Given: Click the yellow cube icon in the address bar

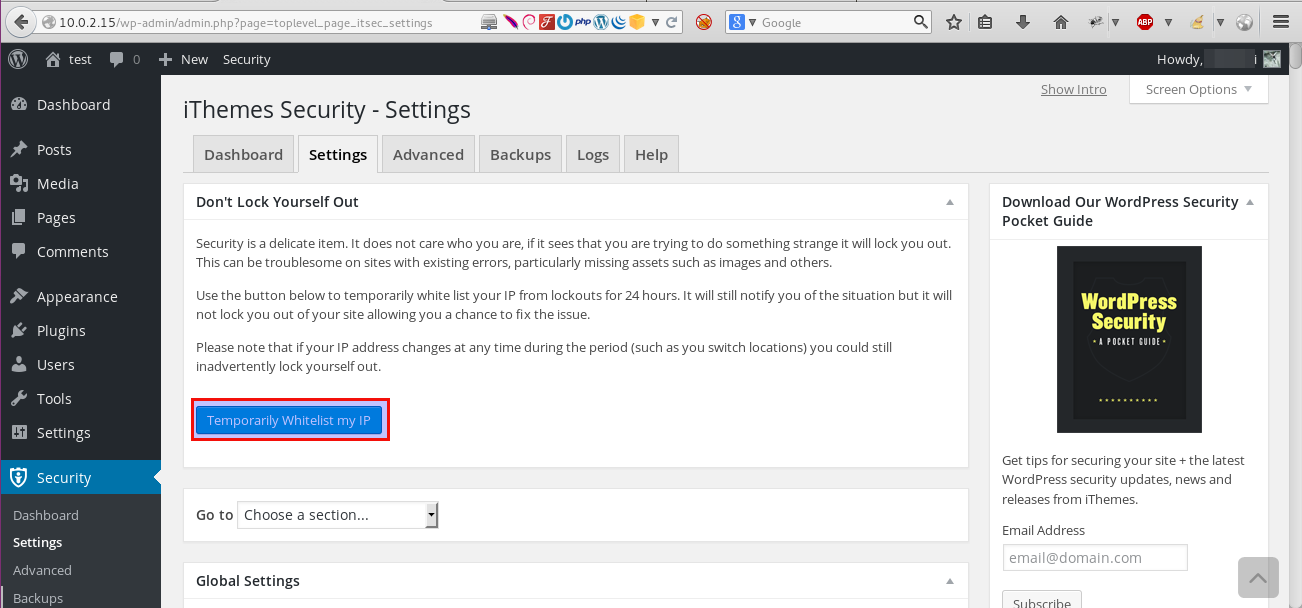Looking at the screenshot, I should [637, 22].
